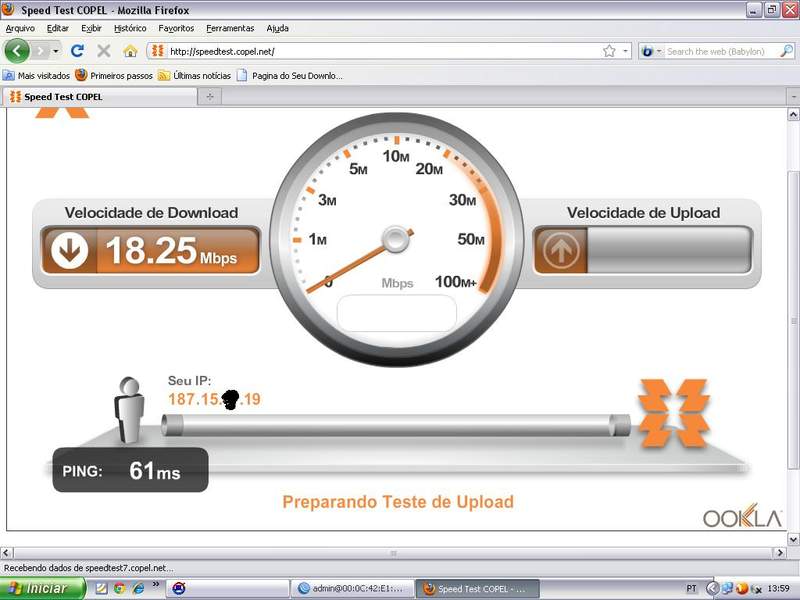Open the Histórico menu
Viewport: 800px width, 600px height.
[130, 29]
